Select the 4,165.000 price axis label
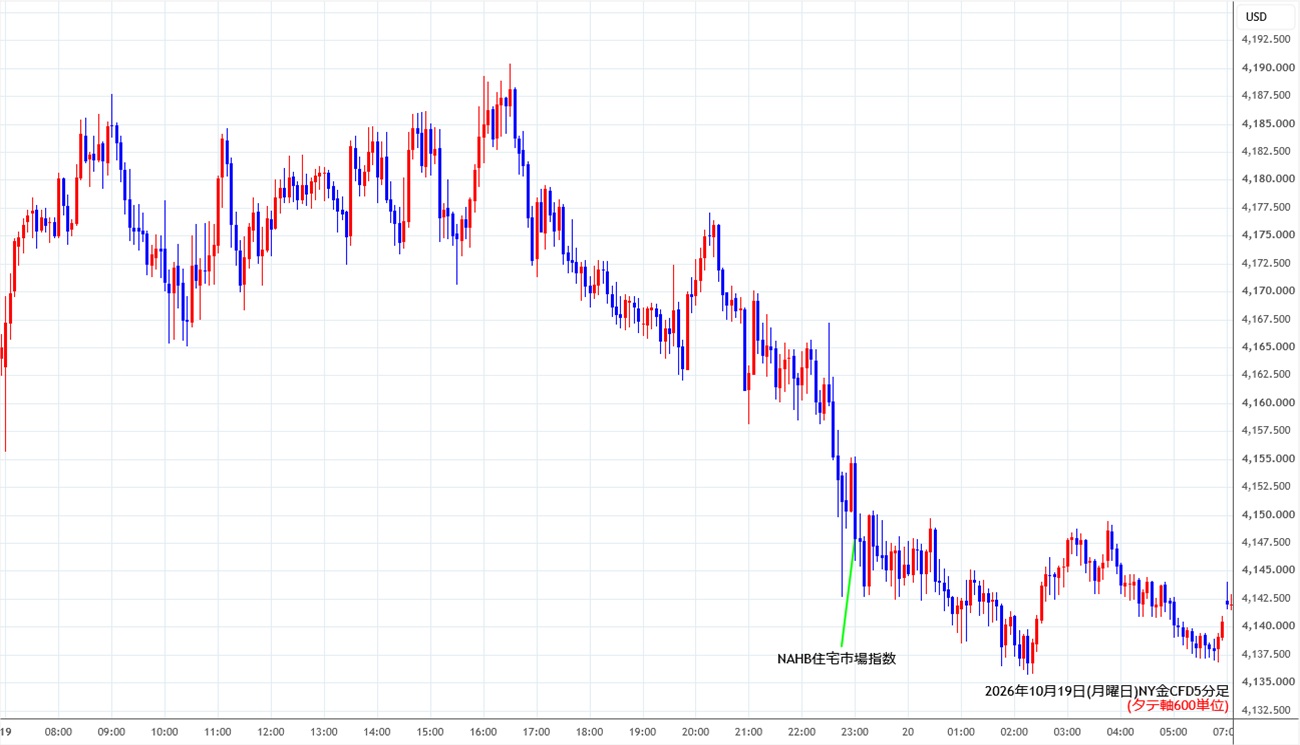Image resolution: width=1300 pixels, height=745 pixels. pos(1268,347)
